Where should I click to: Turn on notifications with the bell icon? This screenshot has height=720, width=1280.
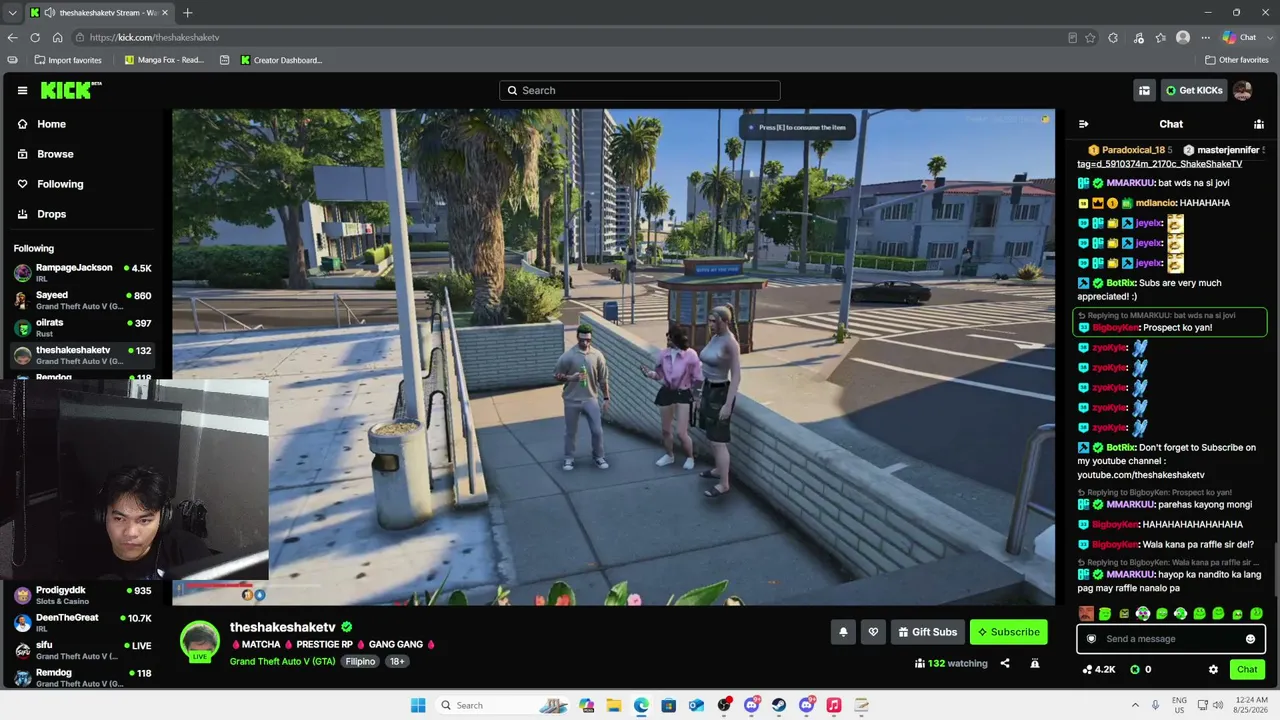click(x=843, y=632)
